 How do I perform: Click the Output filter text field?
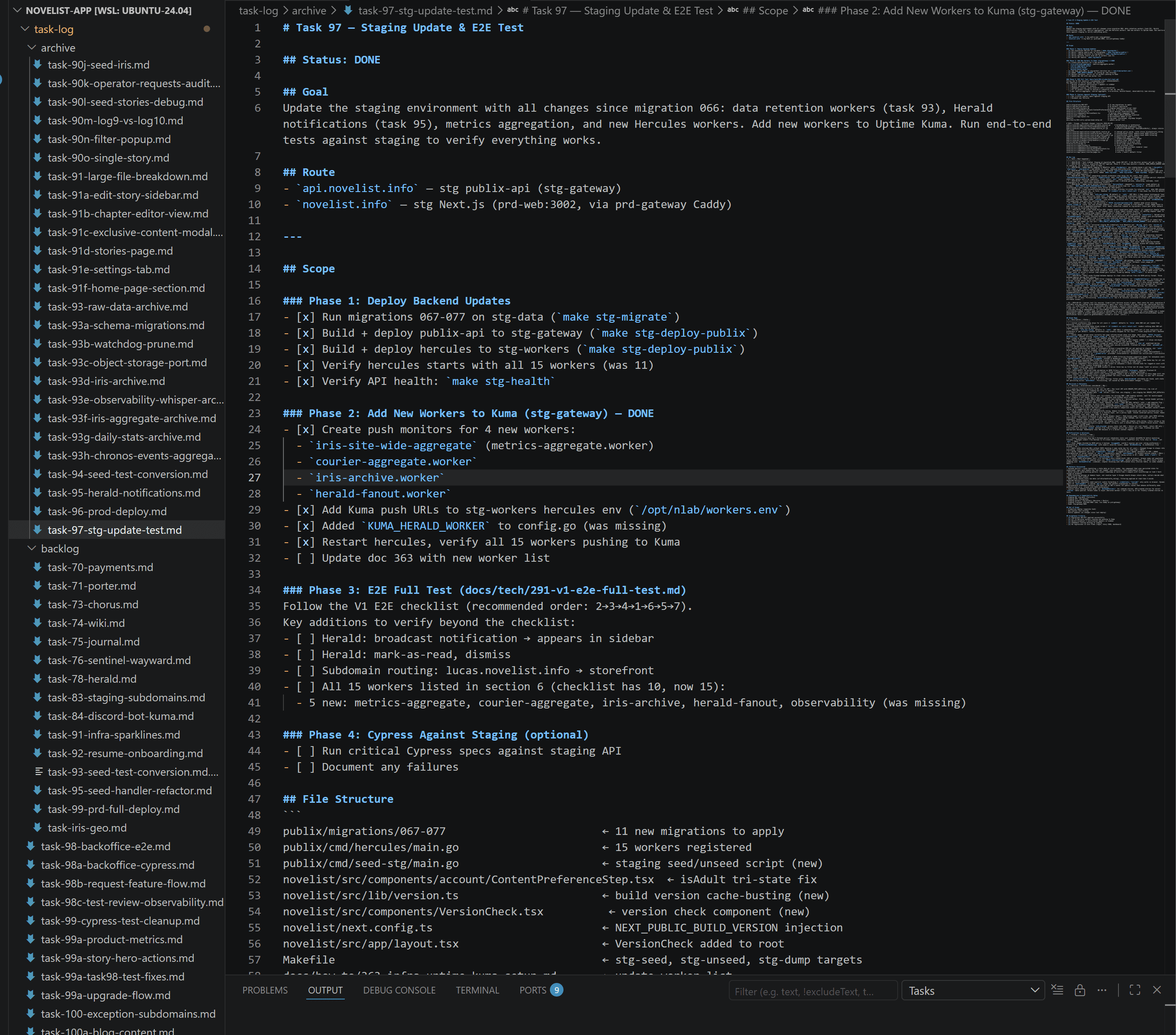(813, 990)
